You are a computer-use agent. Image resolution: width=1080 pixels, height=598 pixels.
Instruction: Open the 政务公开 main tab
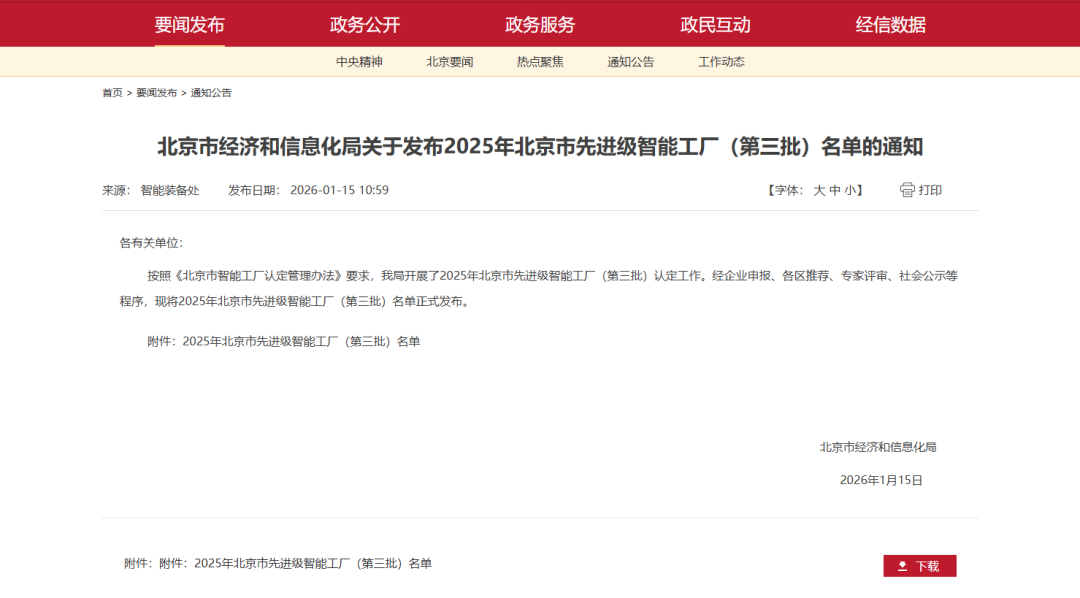point(365,25)
